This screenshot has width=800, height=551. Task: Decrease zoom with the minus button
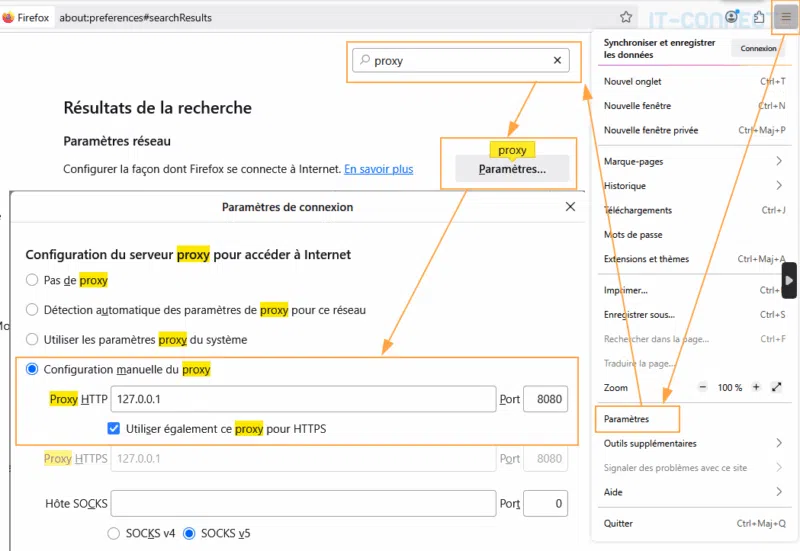pyautogui.click(x=703, y=387)
